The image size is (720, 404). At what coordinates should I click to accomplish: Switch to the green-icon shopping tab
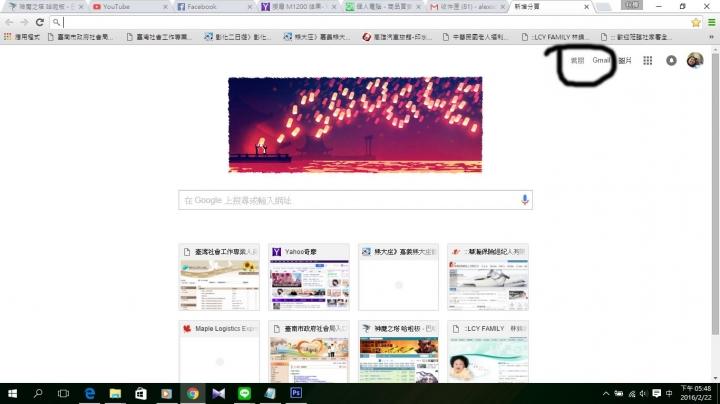tap(383, 6)
